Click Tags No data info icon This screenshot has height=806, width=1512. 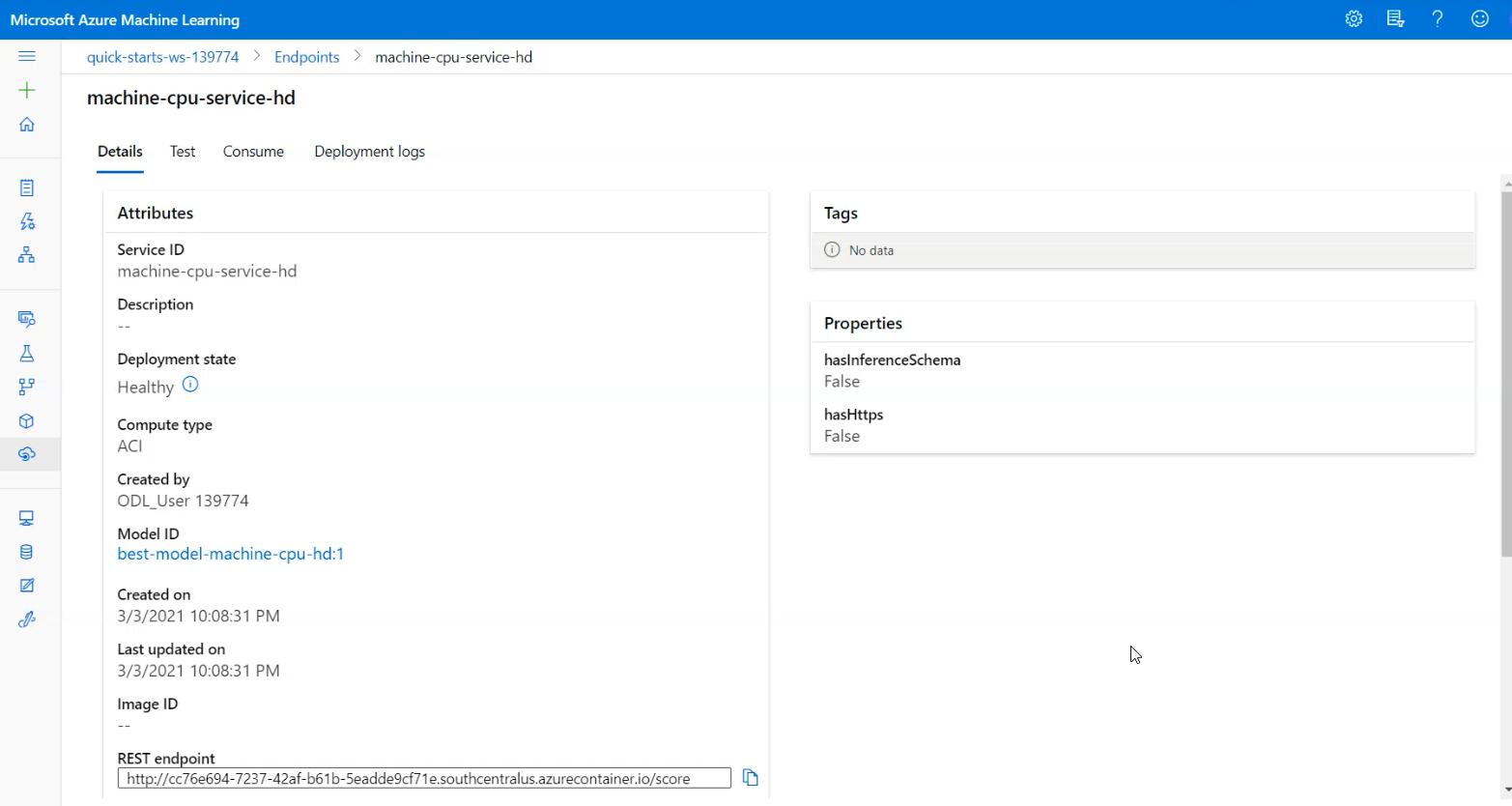point(832,249)
